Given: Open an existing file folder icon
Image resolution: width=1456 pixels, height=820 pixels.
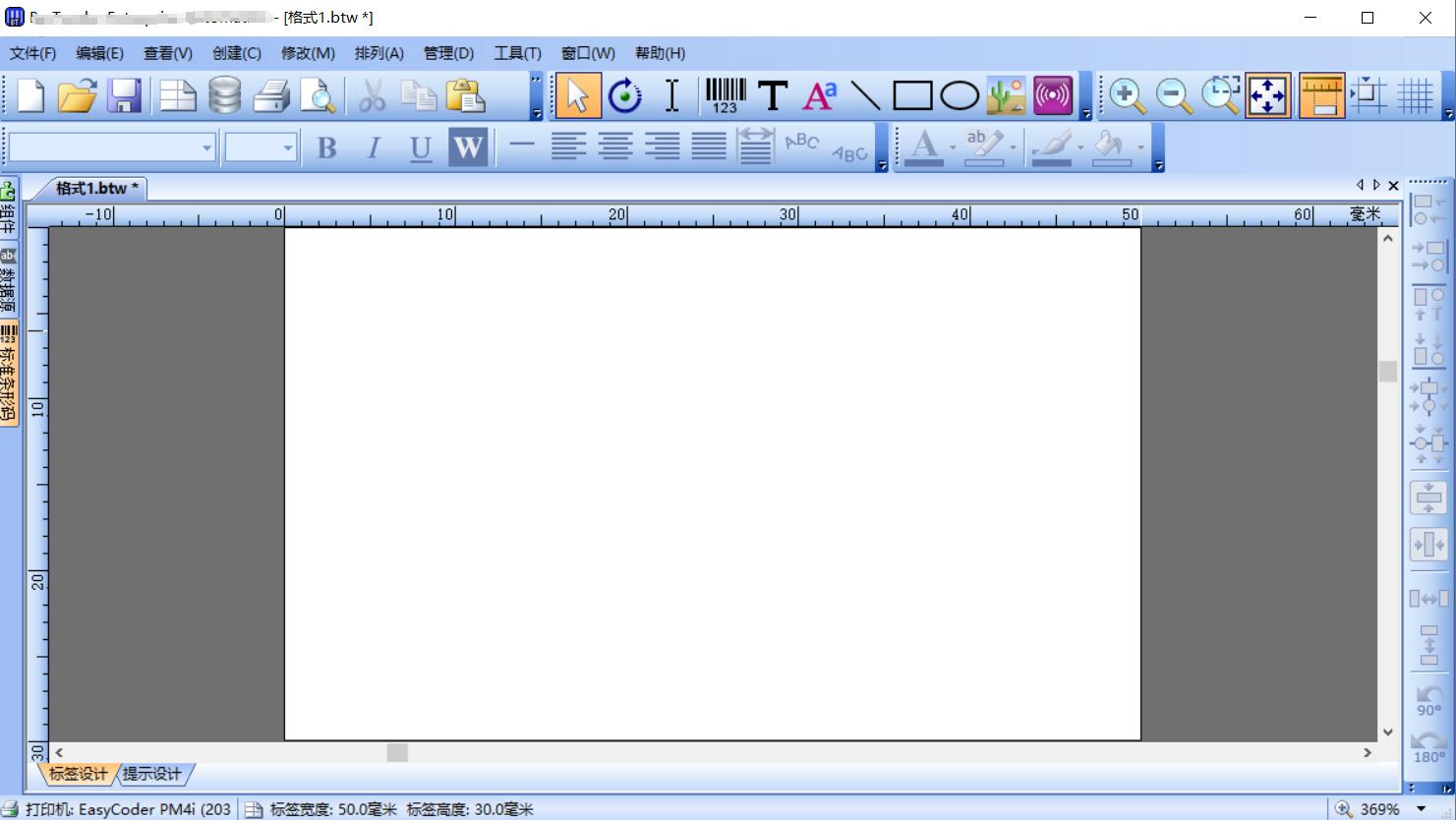Looking at the screenshot, I should [77, 95].
